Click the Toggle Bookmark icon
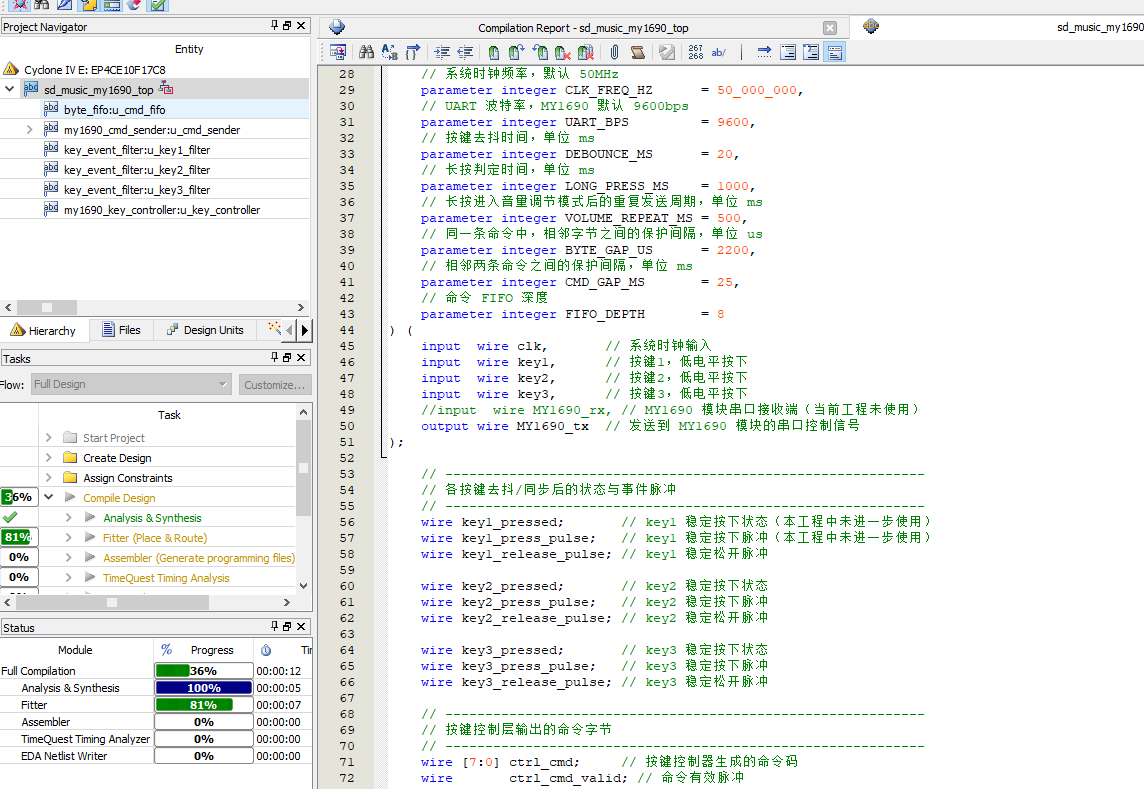The image size is (1144, 789). 494,52
